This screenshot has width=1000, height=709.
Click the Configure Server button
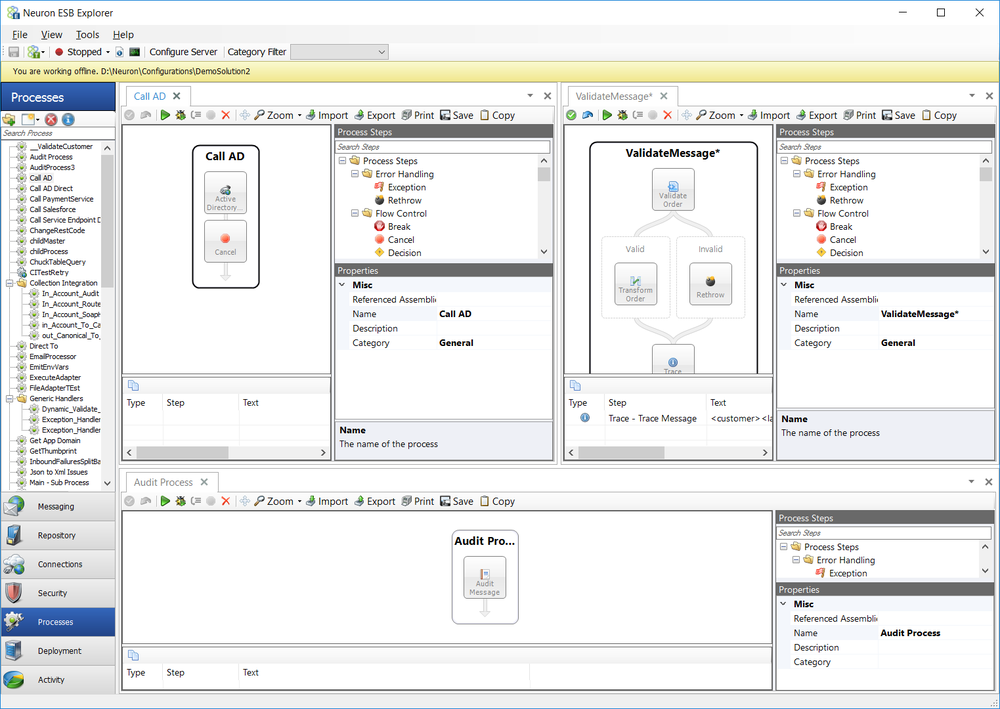(x=183, y=52)
